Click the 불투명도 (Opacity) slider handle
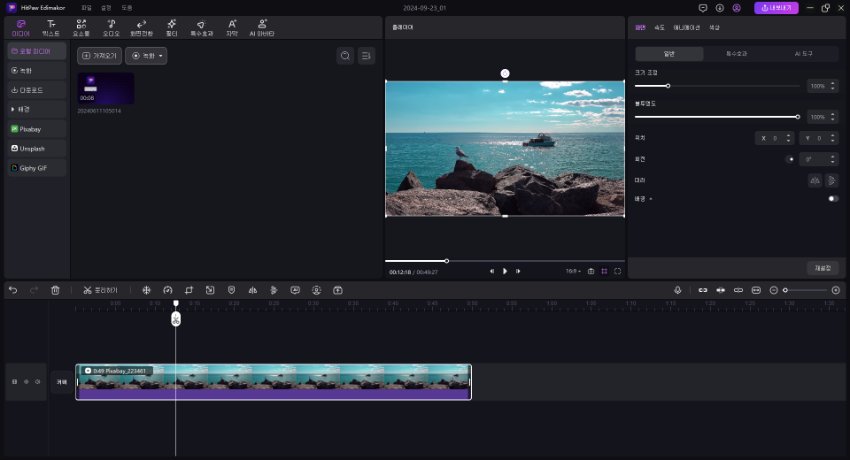The width and height of the screenshot is (850, 460). click(797, 117)
